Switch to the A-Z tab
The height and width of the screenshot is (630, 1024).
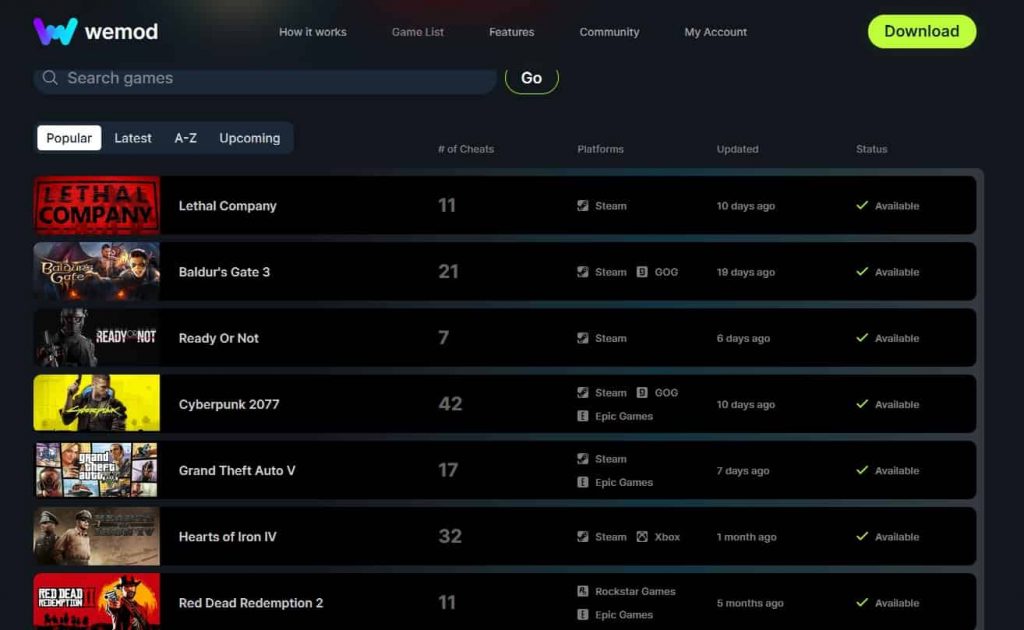185,138
